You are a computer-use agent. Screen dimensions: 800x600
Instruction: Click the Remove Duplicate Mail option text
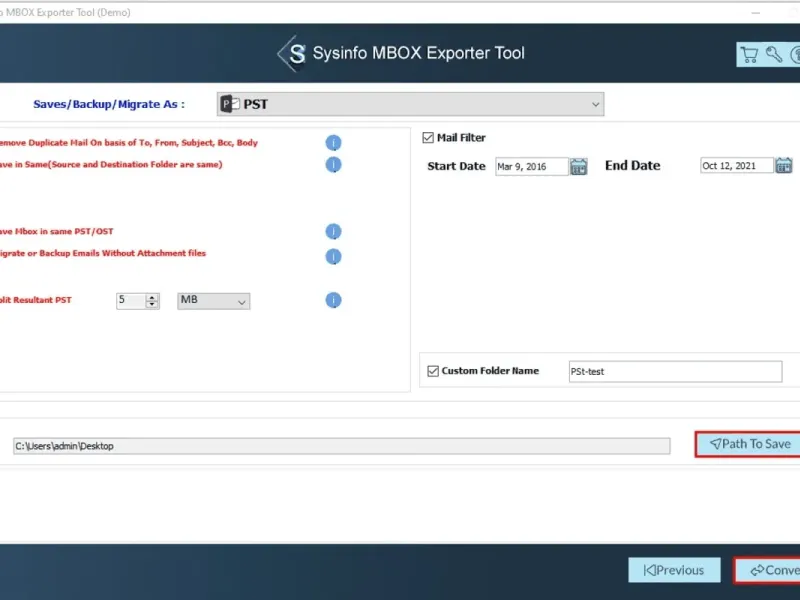click(x=129, y=143)
